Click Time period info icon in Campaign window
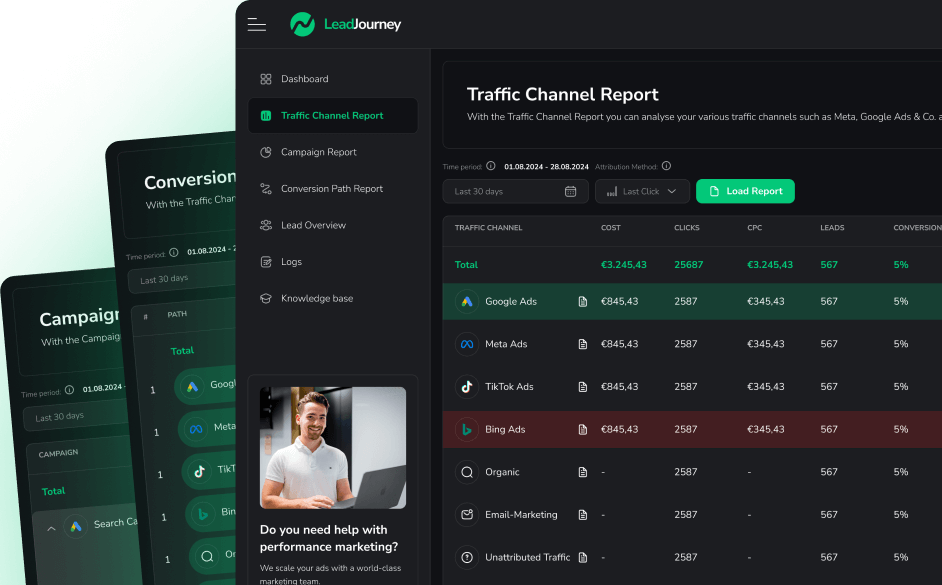 click(x=69, y=390)
